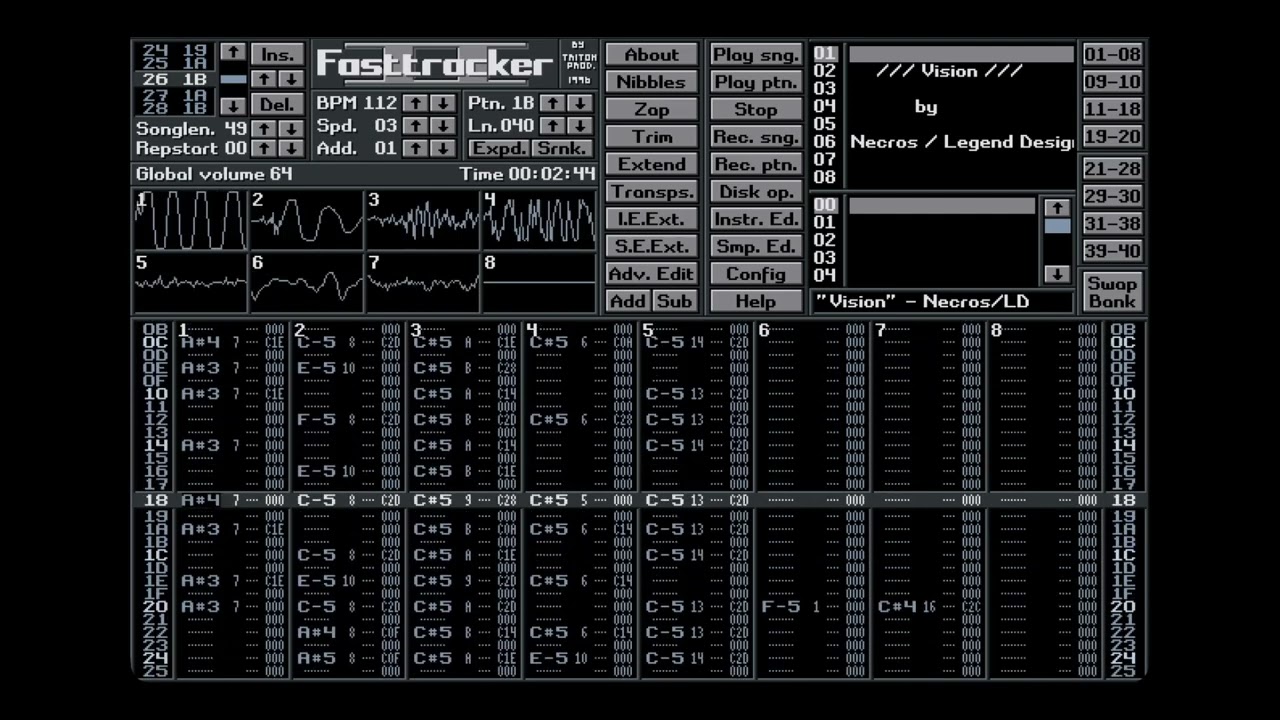
Task: Select instrument bank 29-30
Action: (x=1112, y=196)
